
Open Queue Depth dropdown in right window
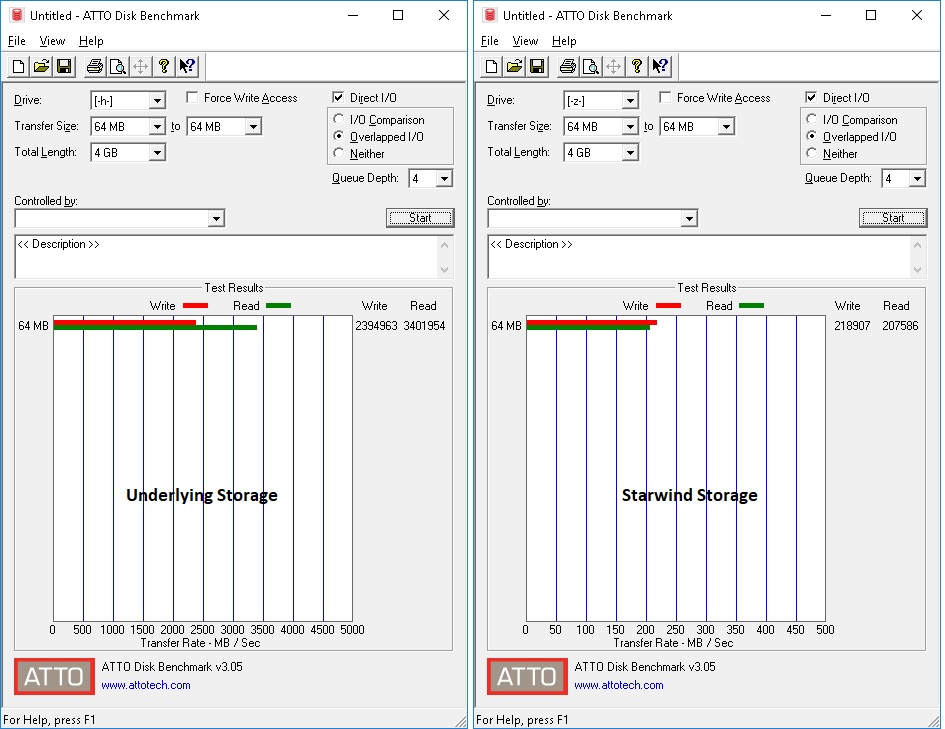pos(917,178)
